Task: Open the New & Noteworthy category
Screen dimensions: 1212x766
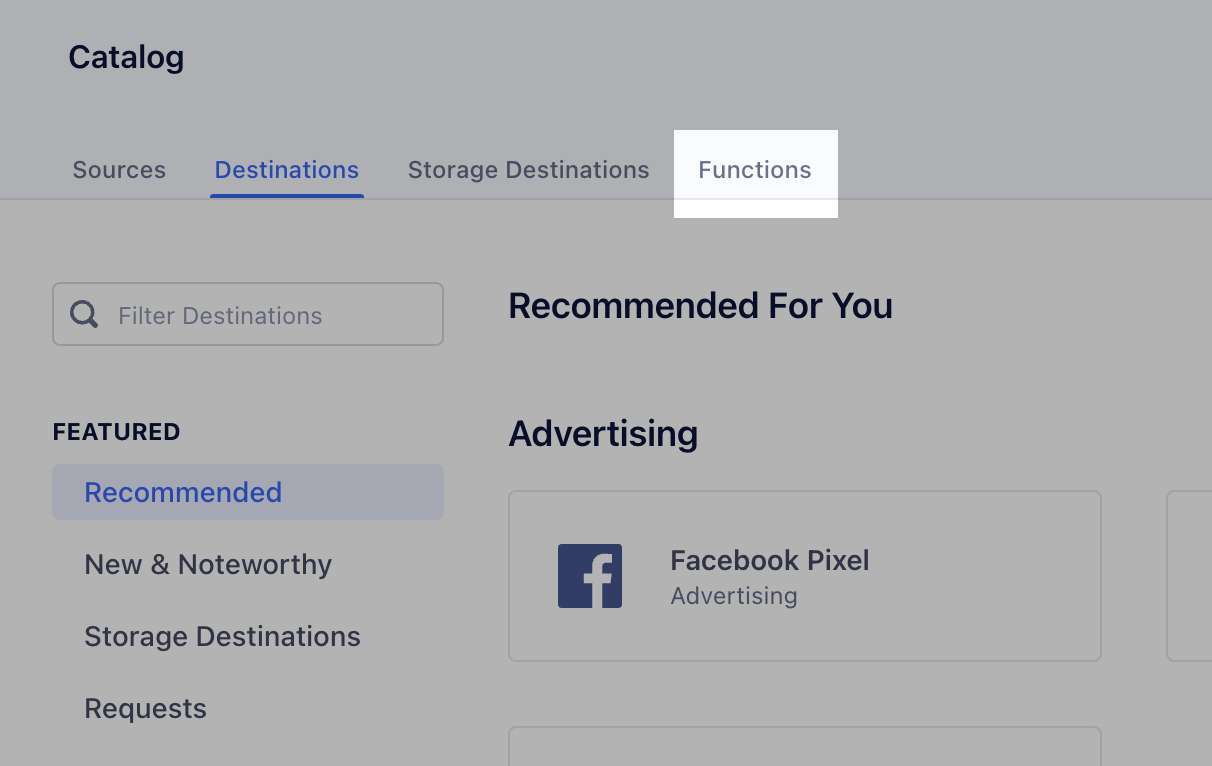Action: [208, 564]
